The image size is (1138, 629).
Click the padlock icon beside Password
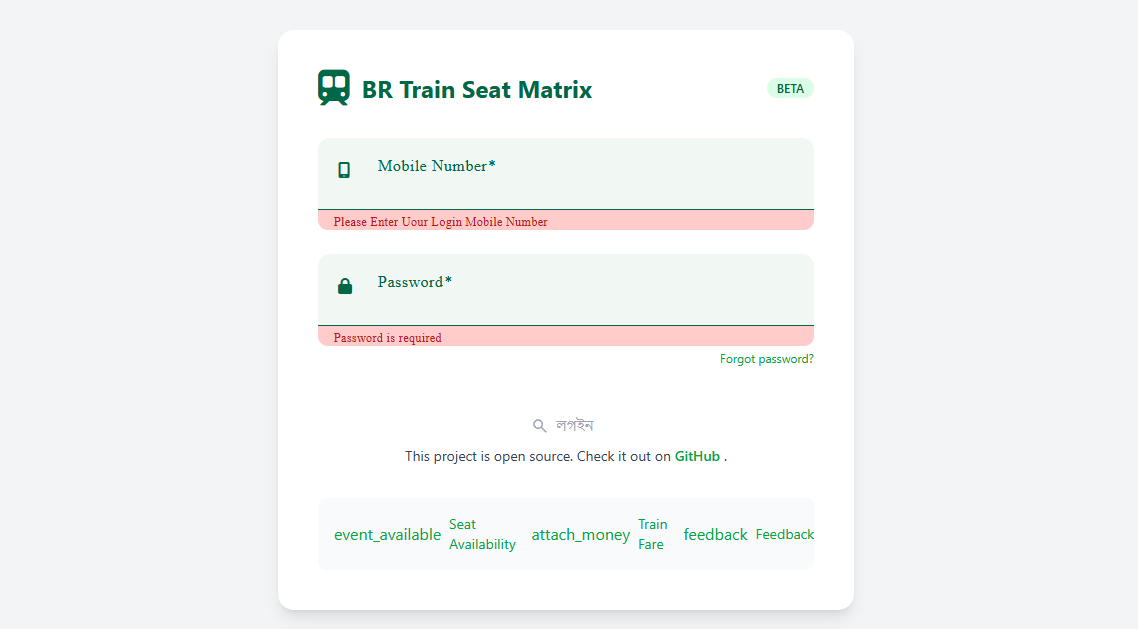[345, 286]
